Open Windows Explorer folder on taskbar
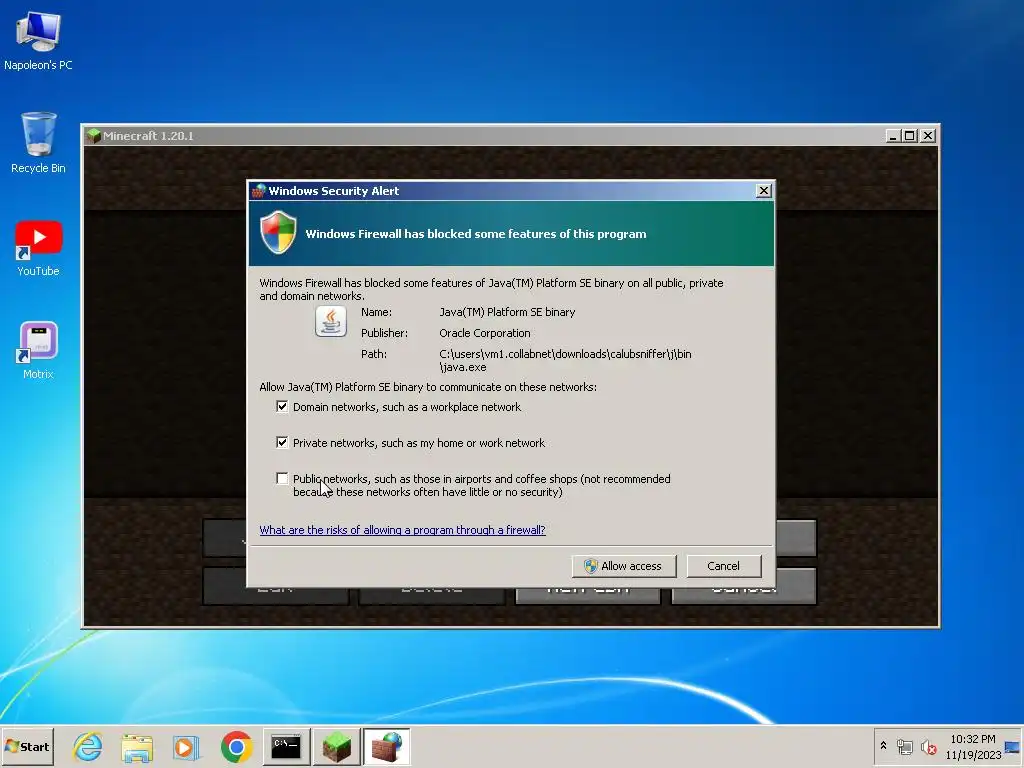The height and width of the screenshot is (768, 1024). pyautogui.click(x=137, y=746)
